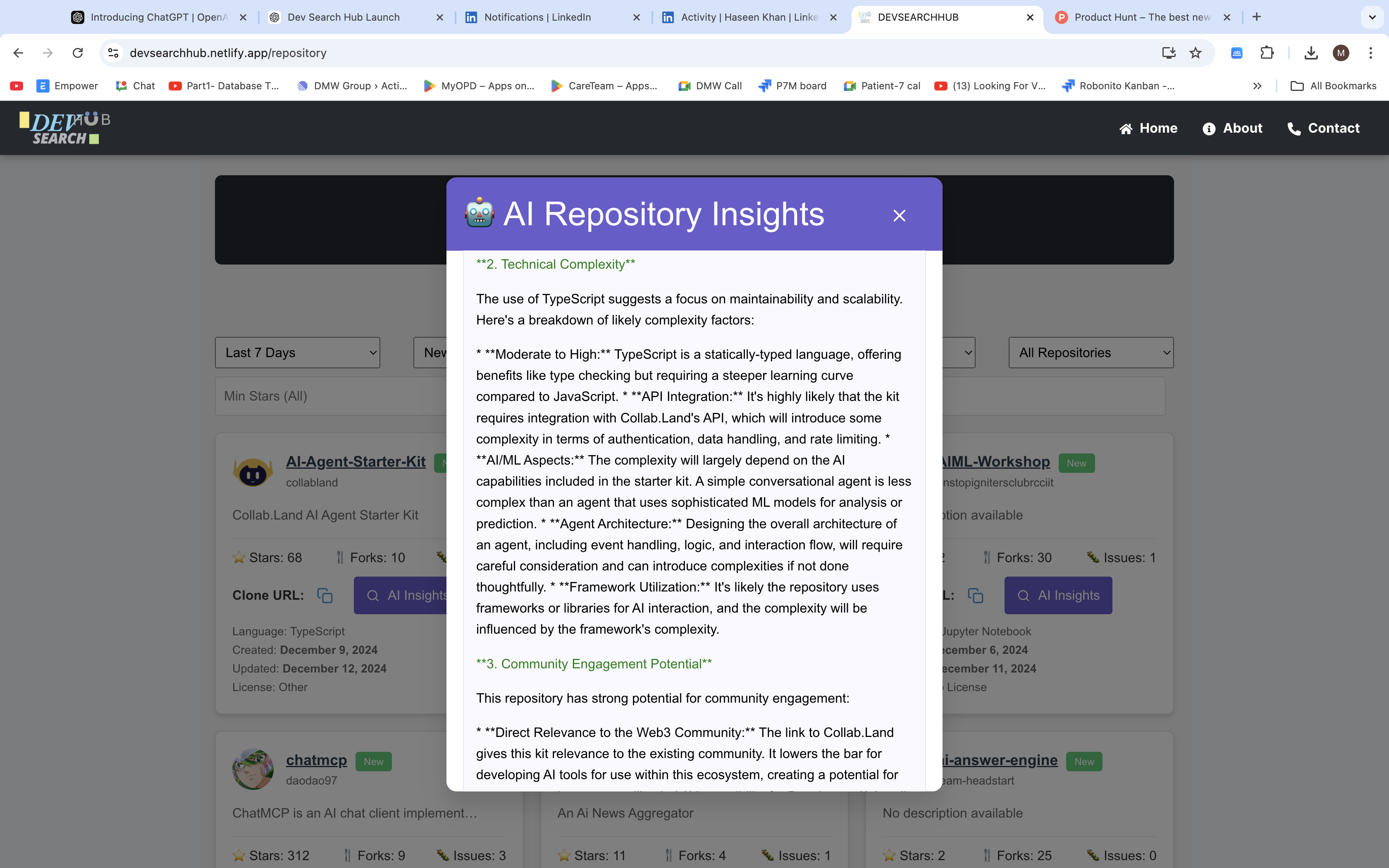1389x868 pixels.
Task: Open the Contact nav link
Action: (x=1323, y=128)
